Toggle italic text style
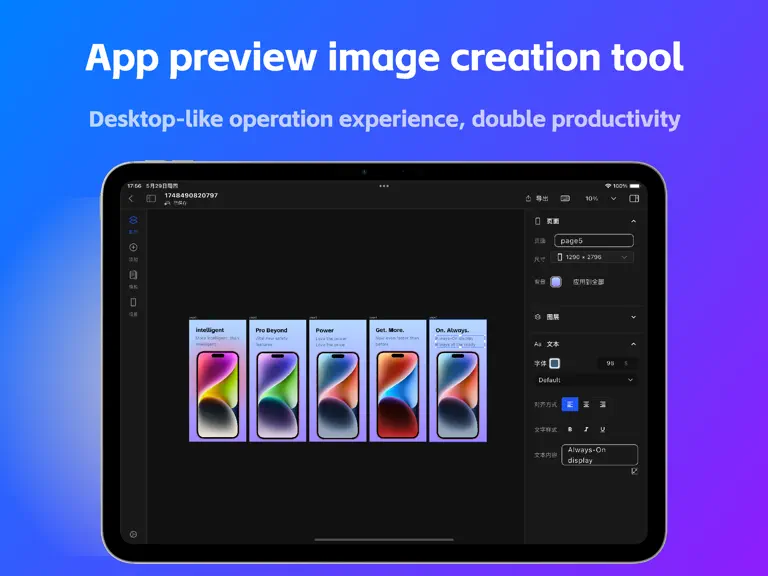This screenshot has height=576, width=768. pyautogui.click(x=586, y=430)
